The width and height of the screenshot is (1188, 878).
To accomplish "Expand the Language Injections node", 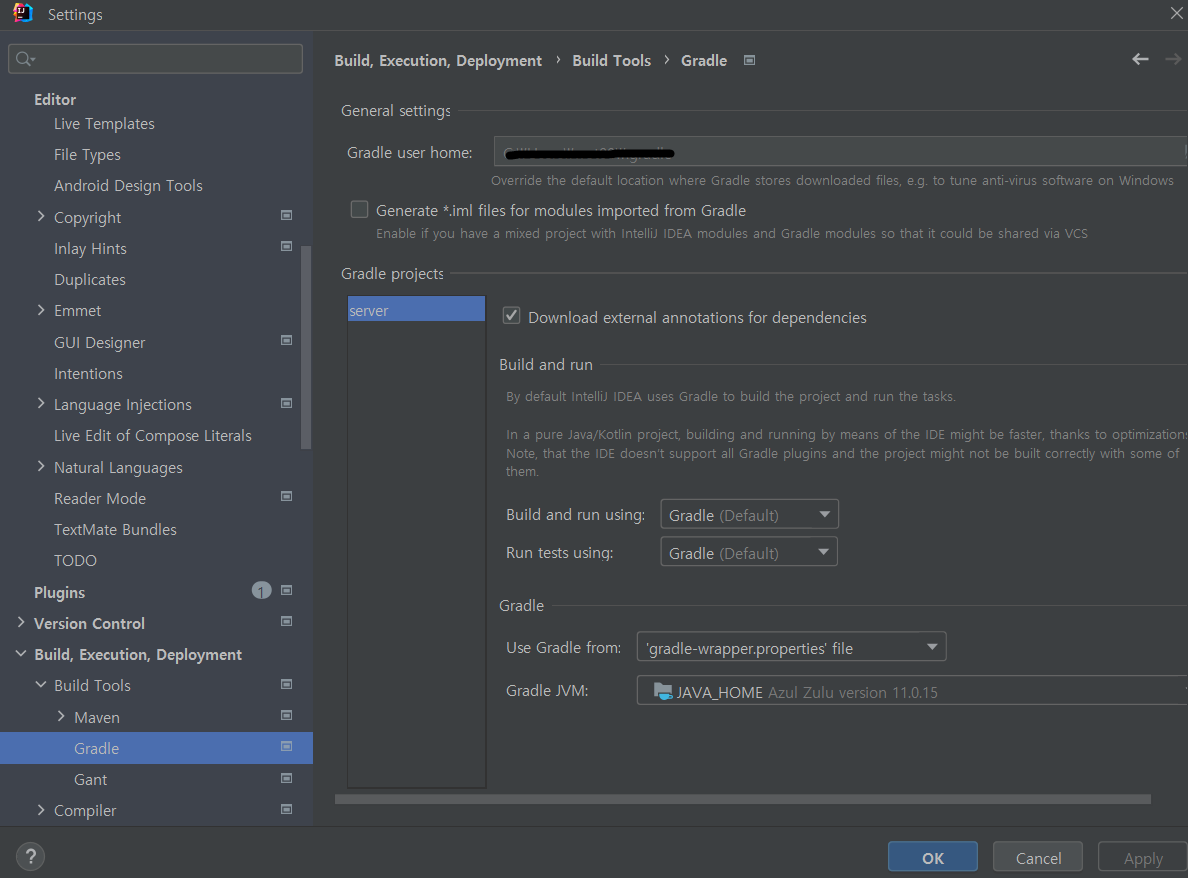I will [41, 404].
